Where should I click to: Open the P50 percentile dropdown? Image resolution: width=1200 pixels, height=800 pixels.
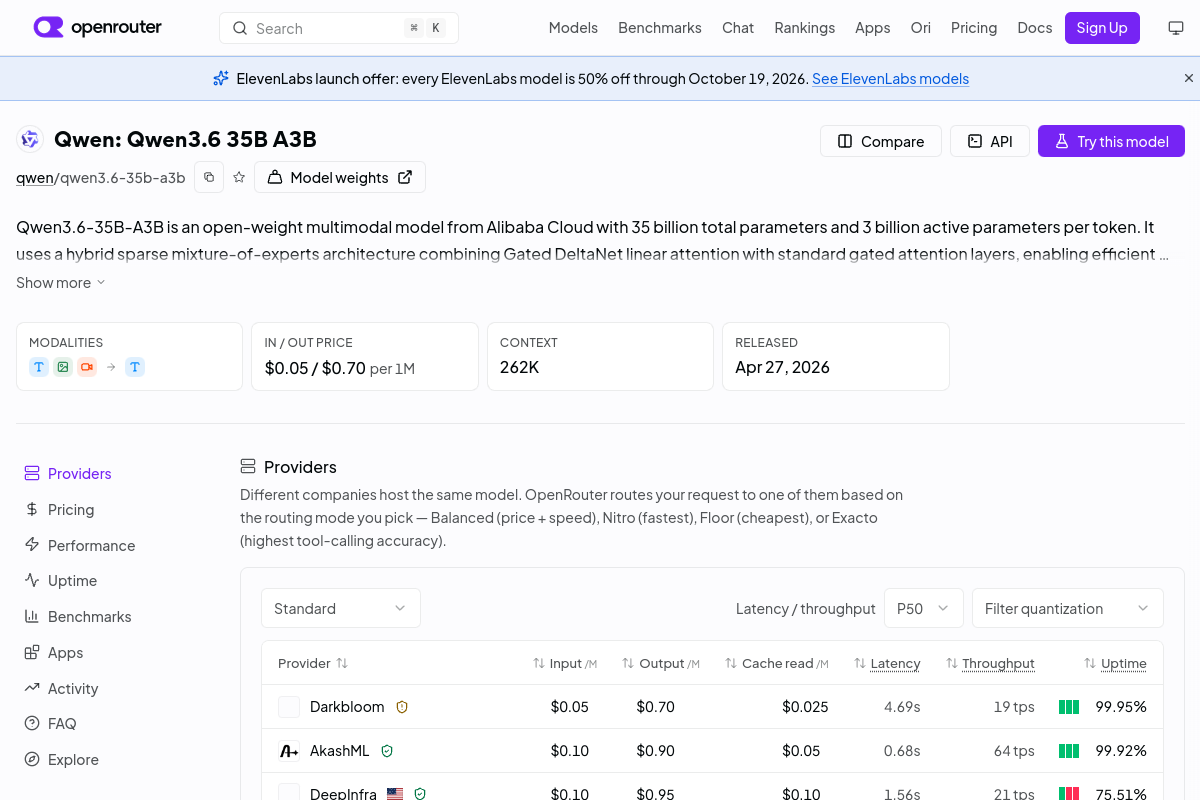(x=924, y=608)
